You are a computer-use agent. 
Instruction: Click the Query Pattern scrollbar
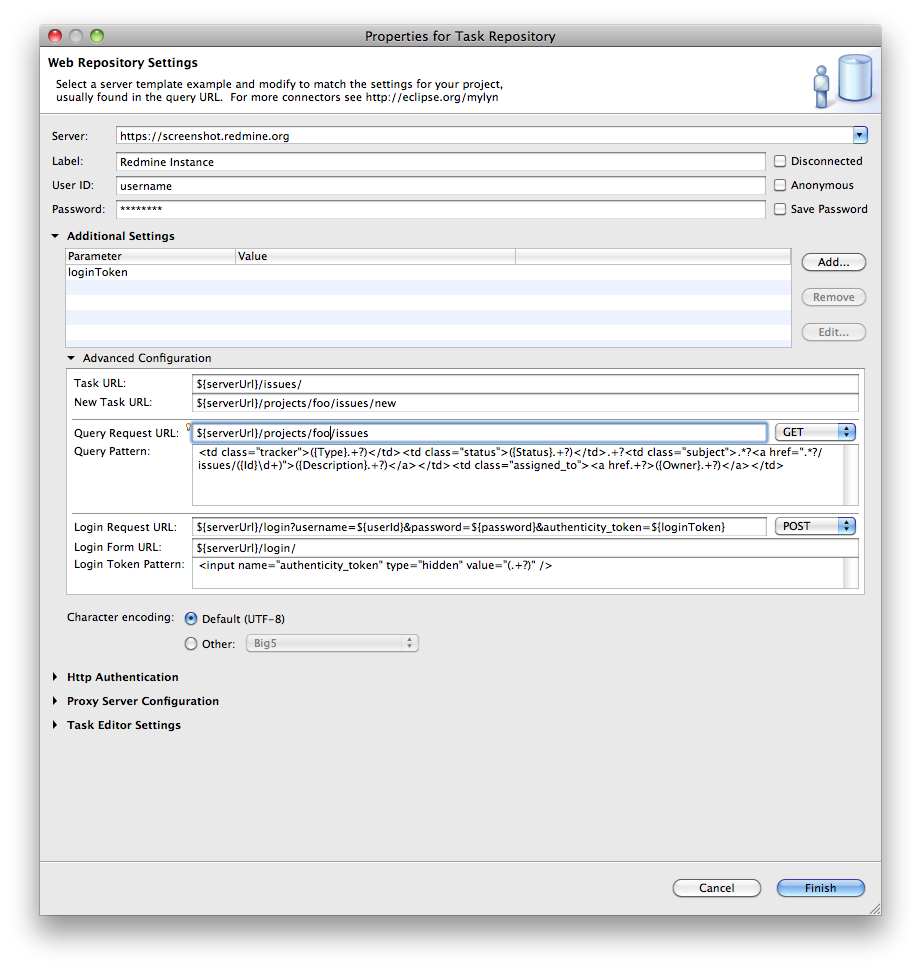(x=851, y=475)
